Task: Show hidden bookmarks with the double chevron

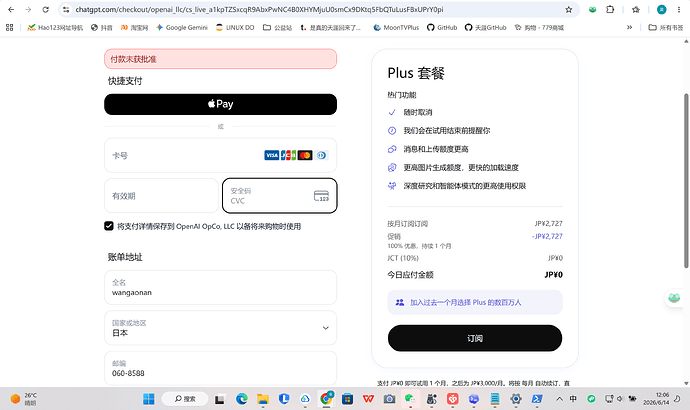Action: click(x=629, y=27)
